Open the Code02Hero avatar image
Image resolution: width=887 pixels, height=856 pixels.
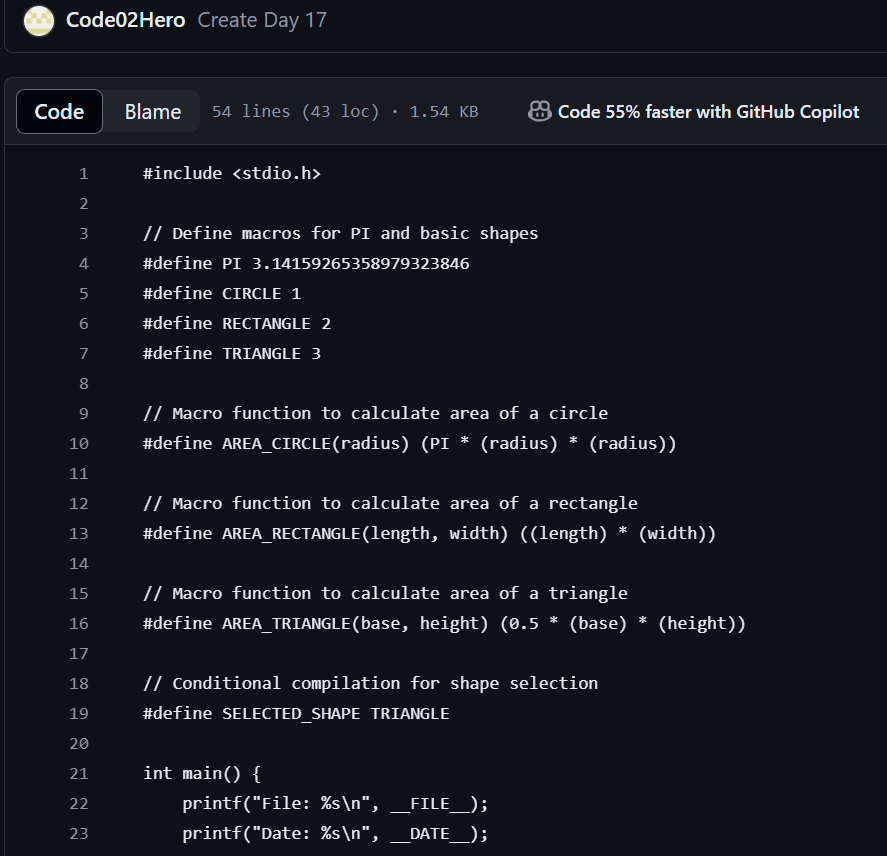pyautogui.click(x=38, y=20)
